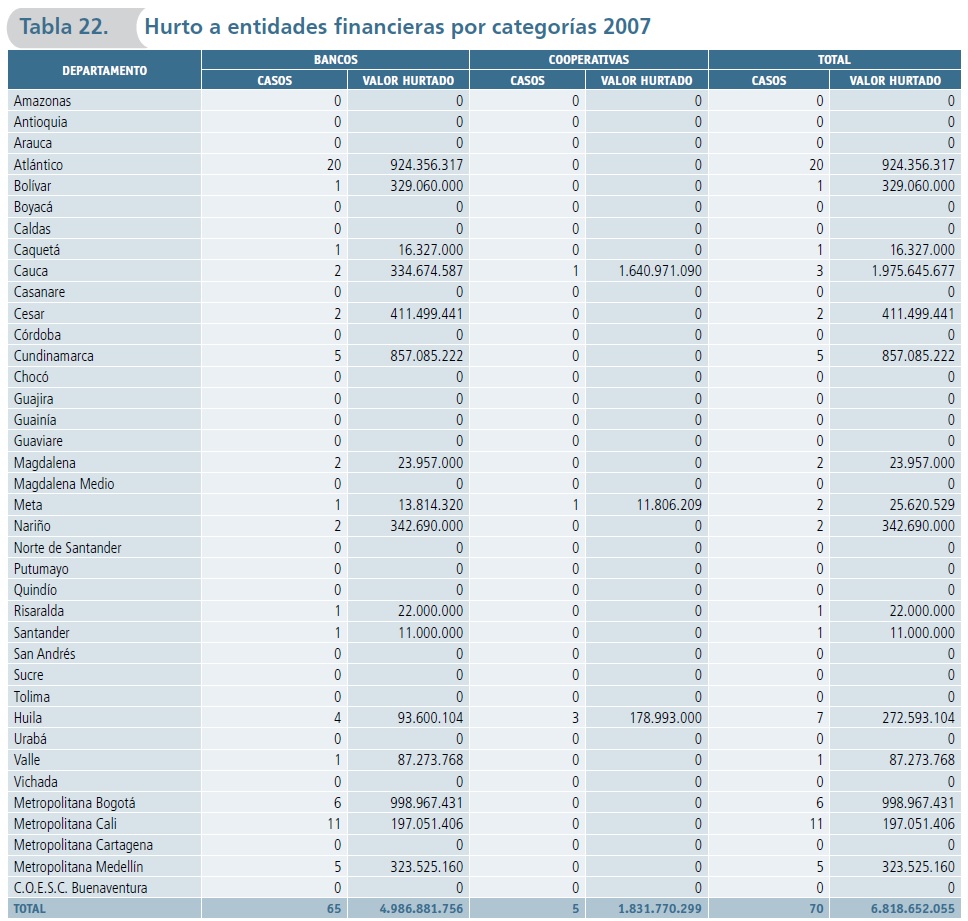Select the Huila cooperativas value 178.993.000

655,718
